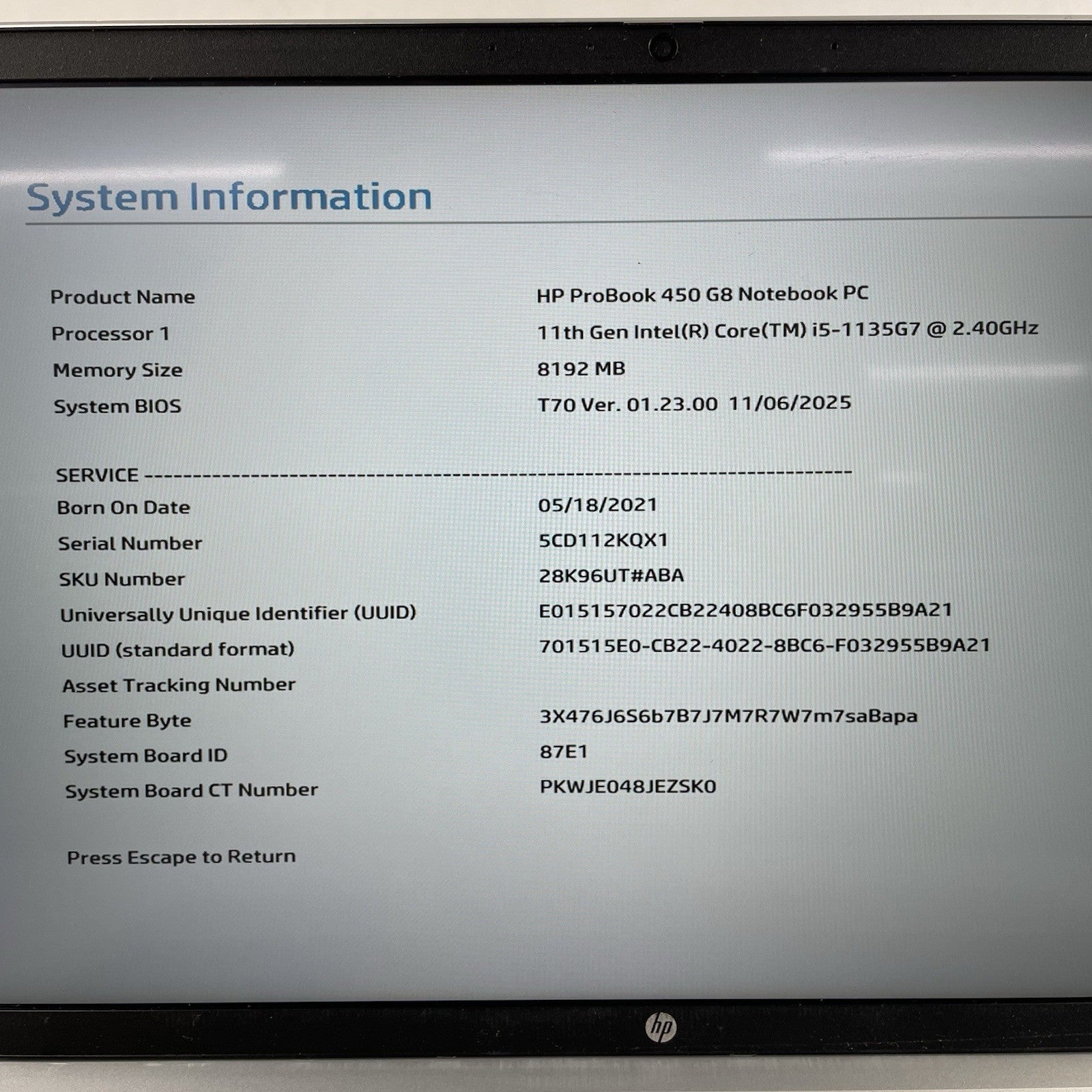The image size is (1092, 1092).
Task: Click 'Press Escape to Return' prompt
Action: pyautogui.click(x=182, y=857)
